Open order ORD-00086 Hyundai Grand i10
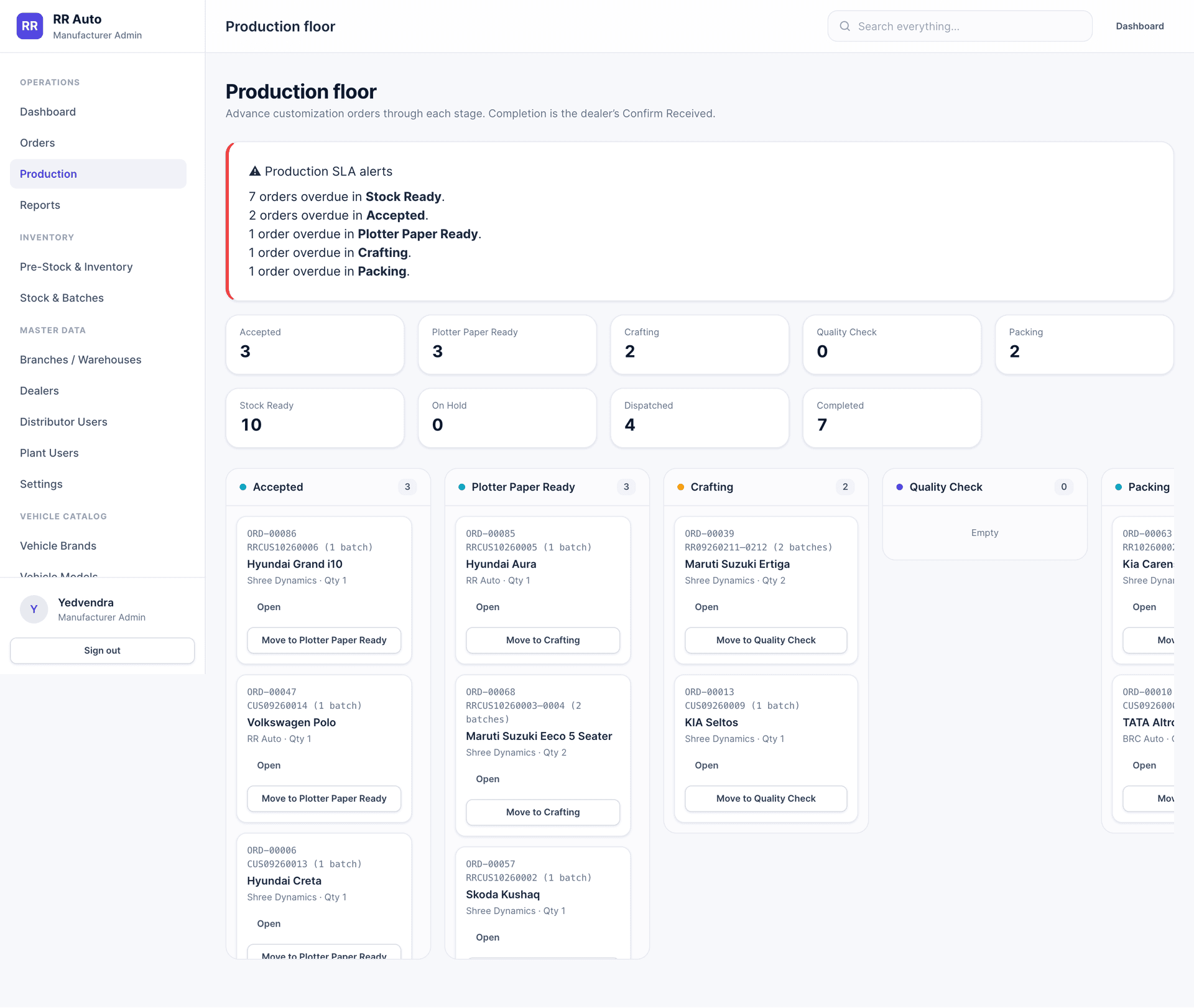1194x1008 pixels. (269, 607)
